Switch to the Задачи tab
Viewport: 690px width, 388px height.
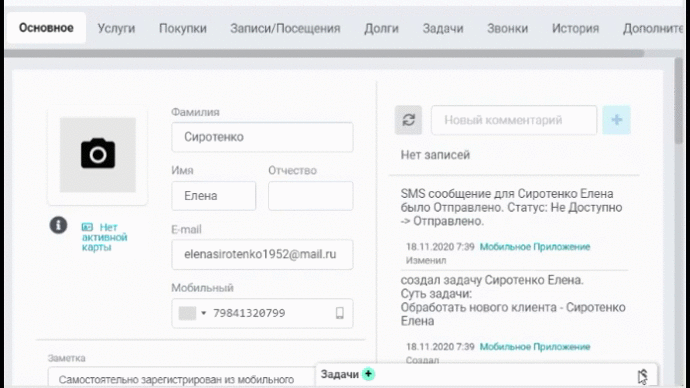[443, 28]
